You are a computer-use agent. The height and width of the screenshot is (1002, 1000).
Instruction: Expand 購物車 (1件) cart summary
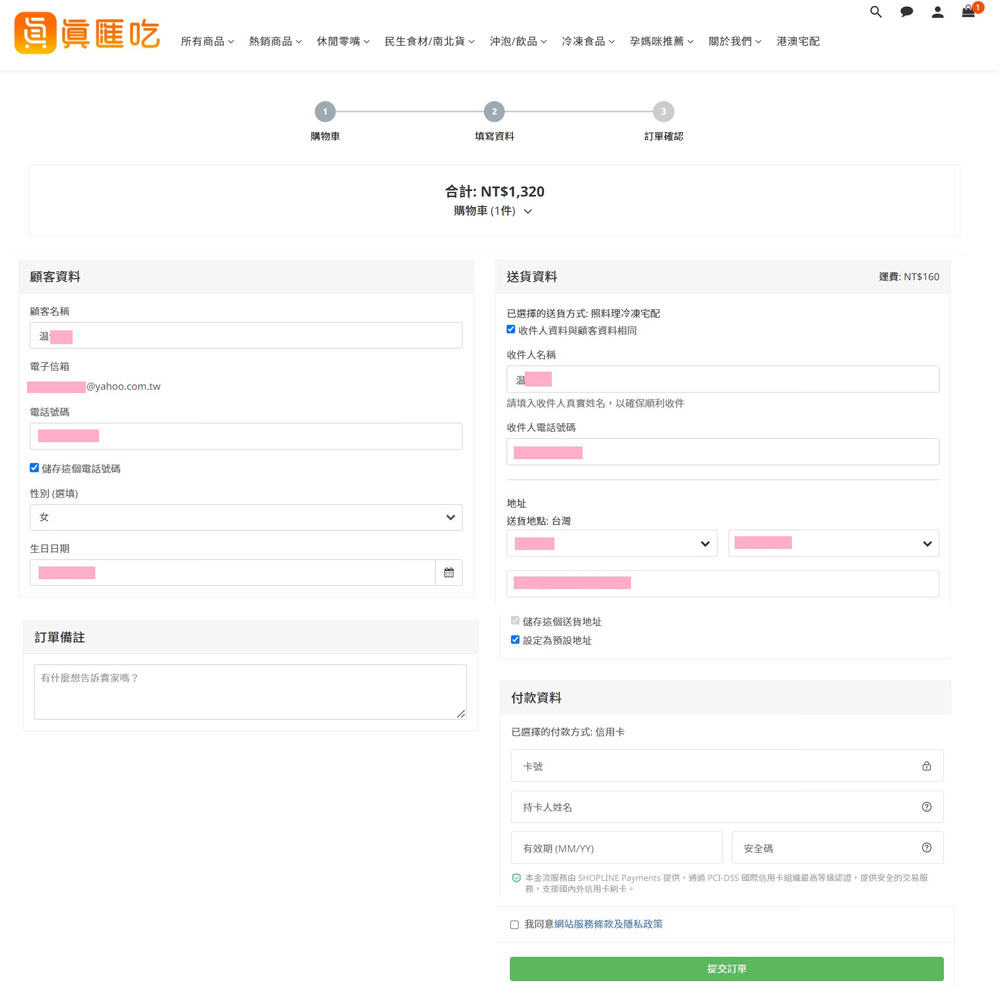[493, 211]
